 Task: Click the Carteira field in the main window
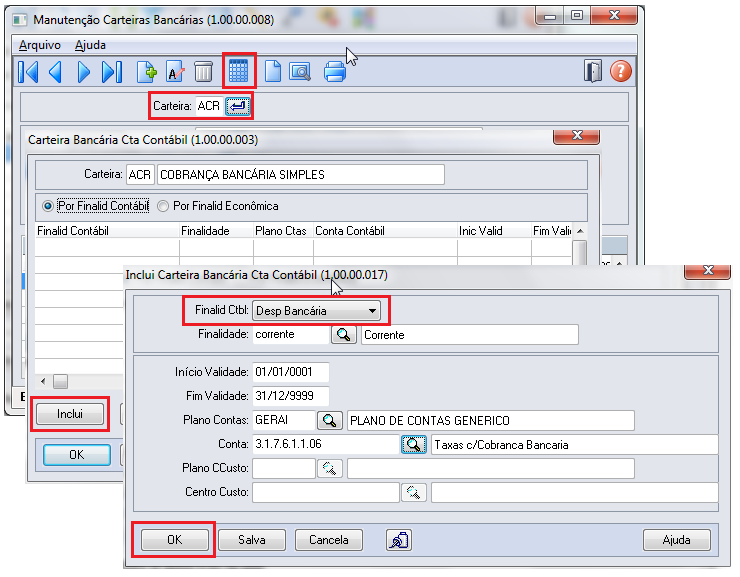point(208,106)
